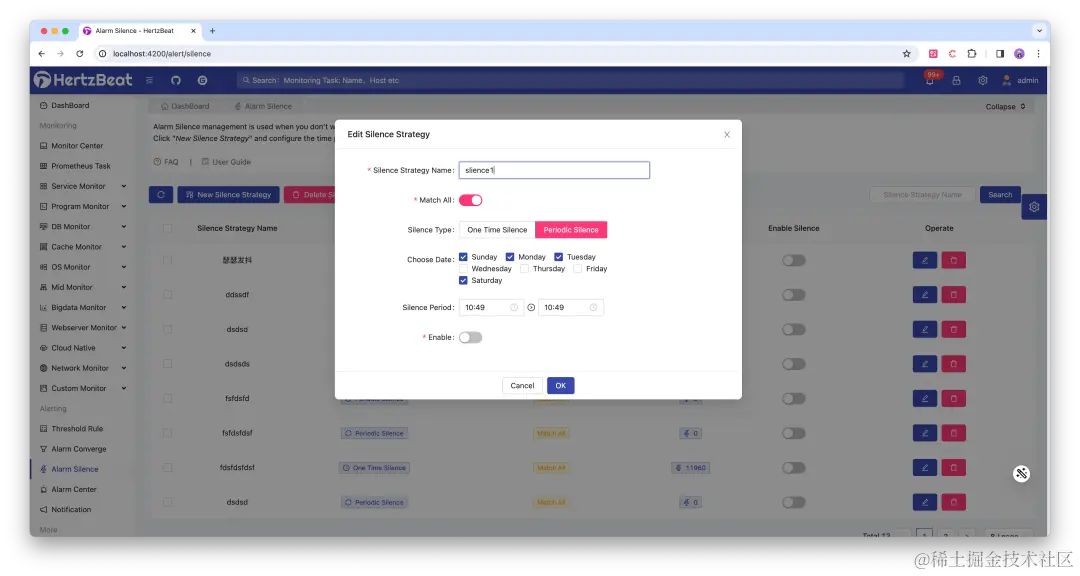Close the Edit Silence Strategy dialog with X

727,134
